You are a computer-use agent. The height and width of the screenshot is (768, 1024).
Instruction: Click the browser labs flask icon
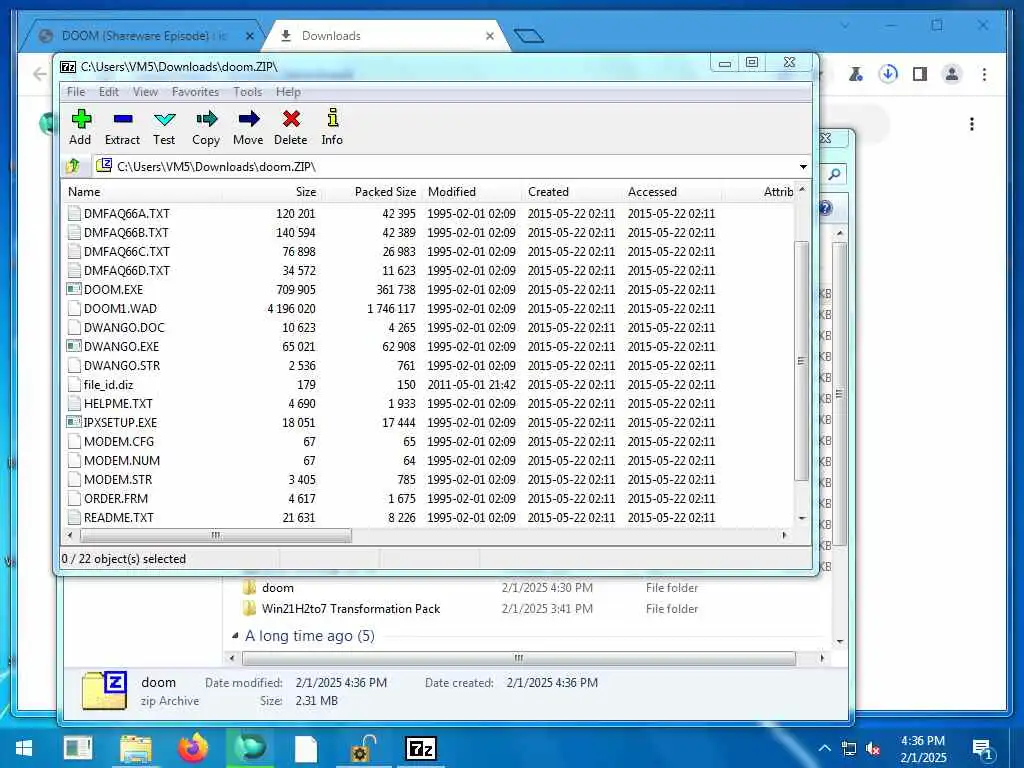point(856,74)
